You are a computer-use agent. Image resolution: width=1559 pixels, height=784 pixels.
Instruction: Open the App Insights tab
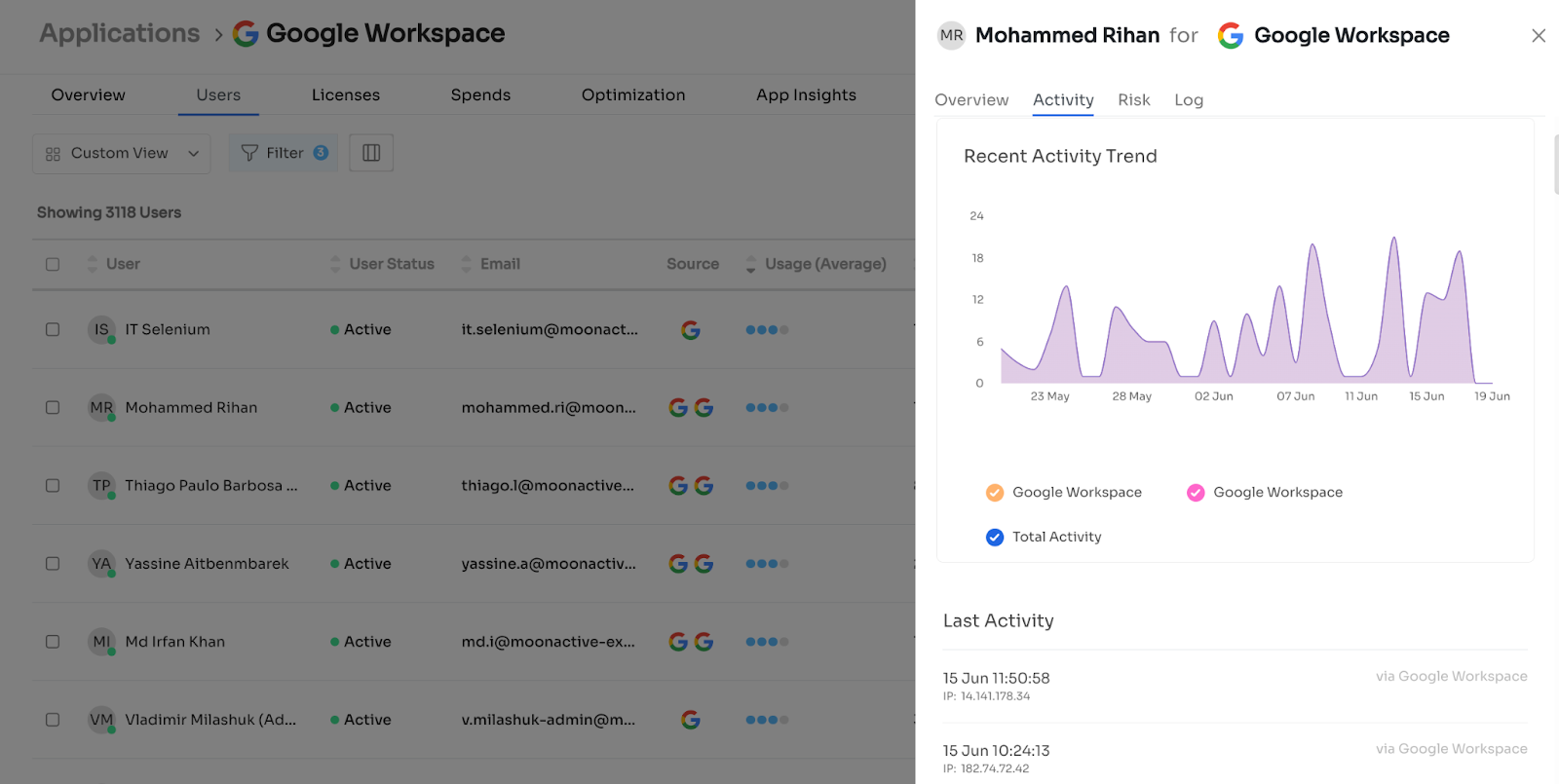(x=806, y=95)
